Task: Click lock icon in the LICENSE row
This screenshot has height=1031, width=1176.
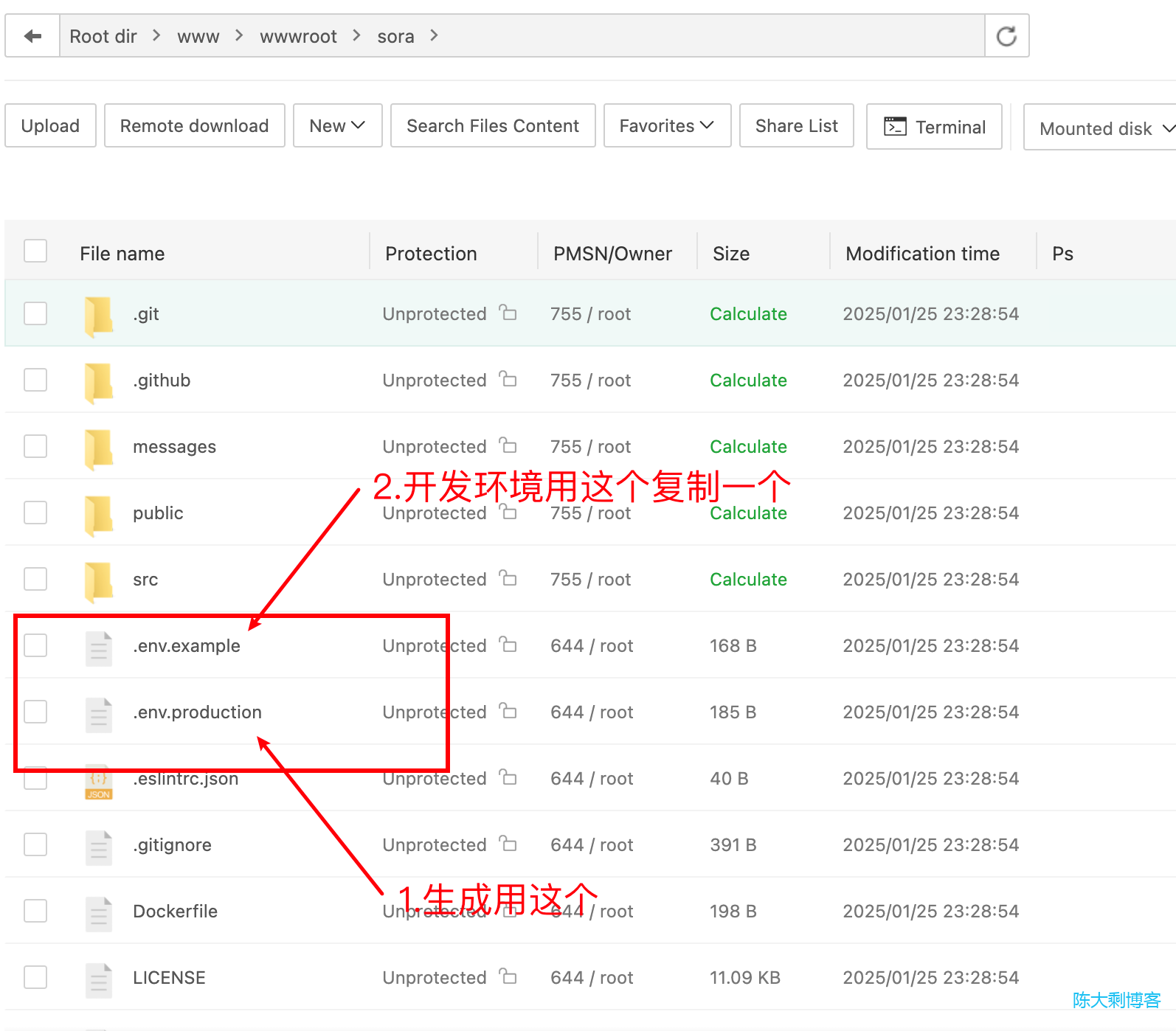Action: pyautogui.click(x=508, y=976)
